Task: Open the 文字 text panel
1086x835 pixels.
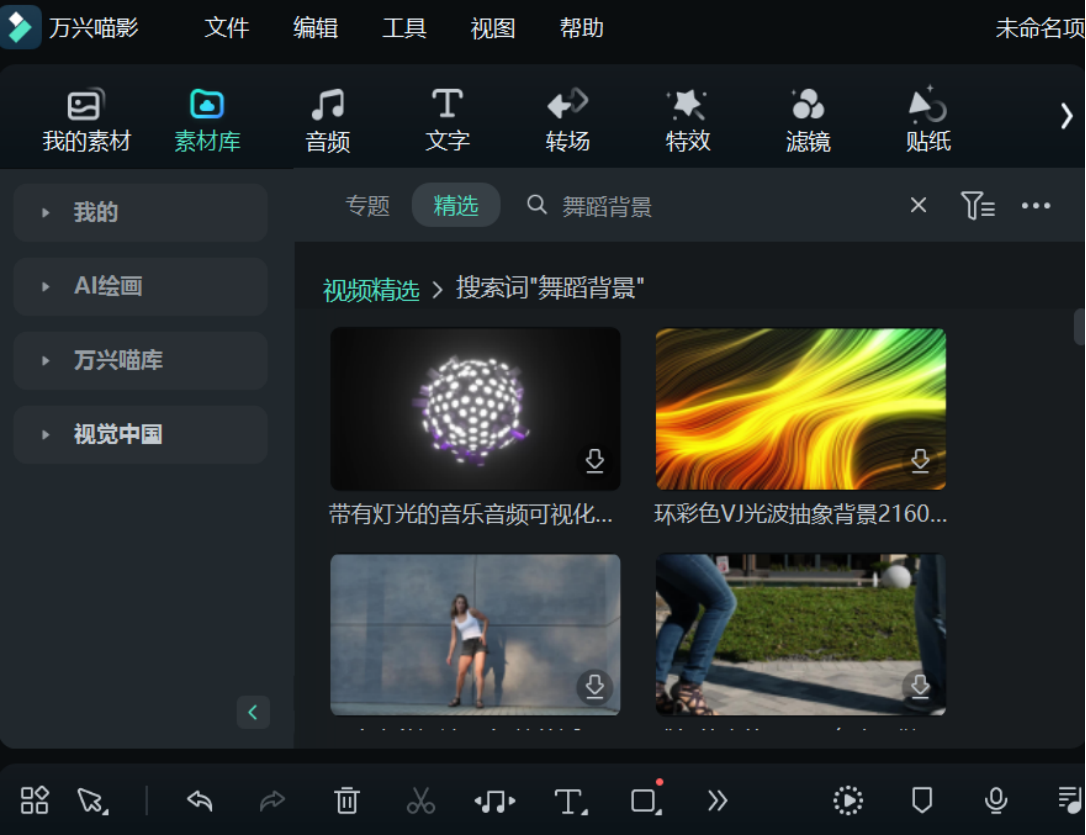Action: pyautogui.click(x=447, y=121)
